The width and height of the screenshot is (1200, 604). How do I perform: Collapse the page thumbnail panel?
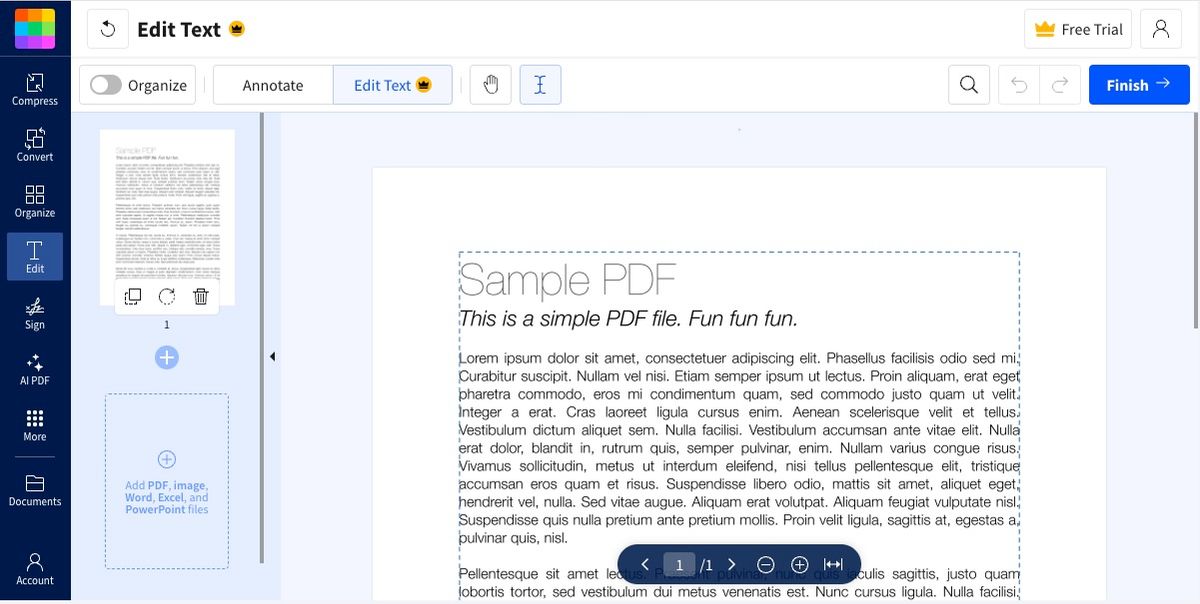[272, 356]
